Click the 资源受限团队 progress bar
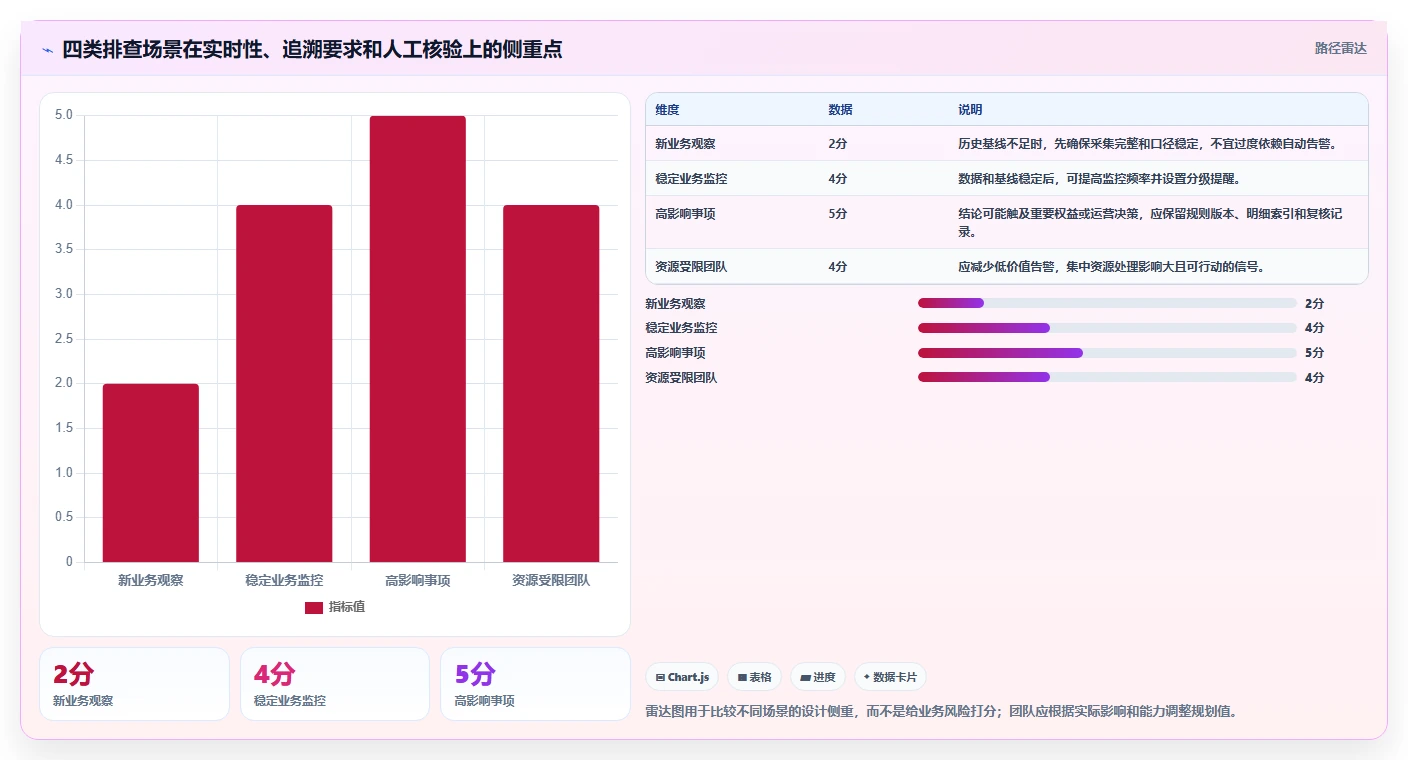This screenshot has height=760, width=1408. point(1107,377)
